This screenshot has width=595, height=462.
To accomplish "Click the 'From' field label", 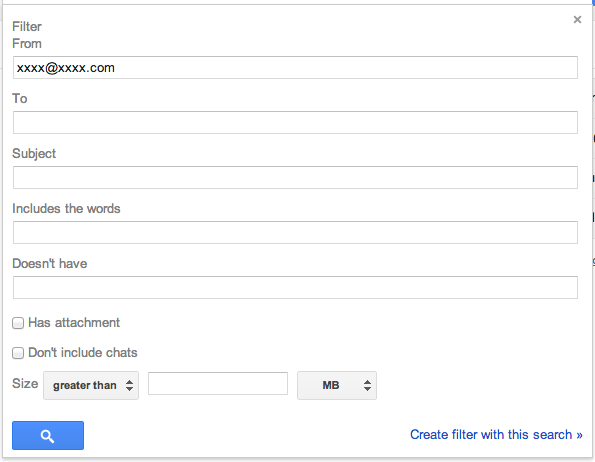I will [27, 44].
